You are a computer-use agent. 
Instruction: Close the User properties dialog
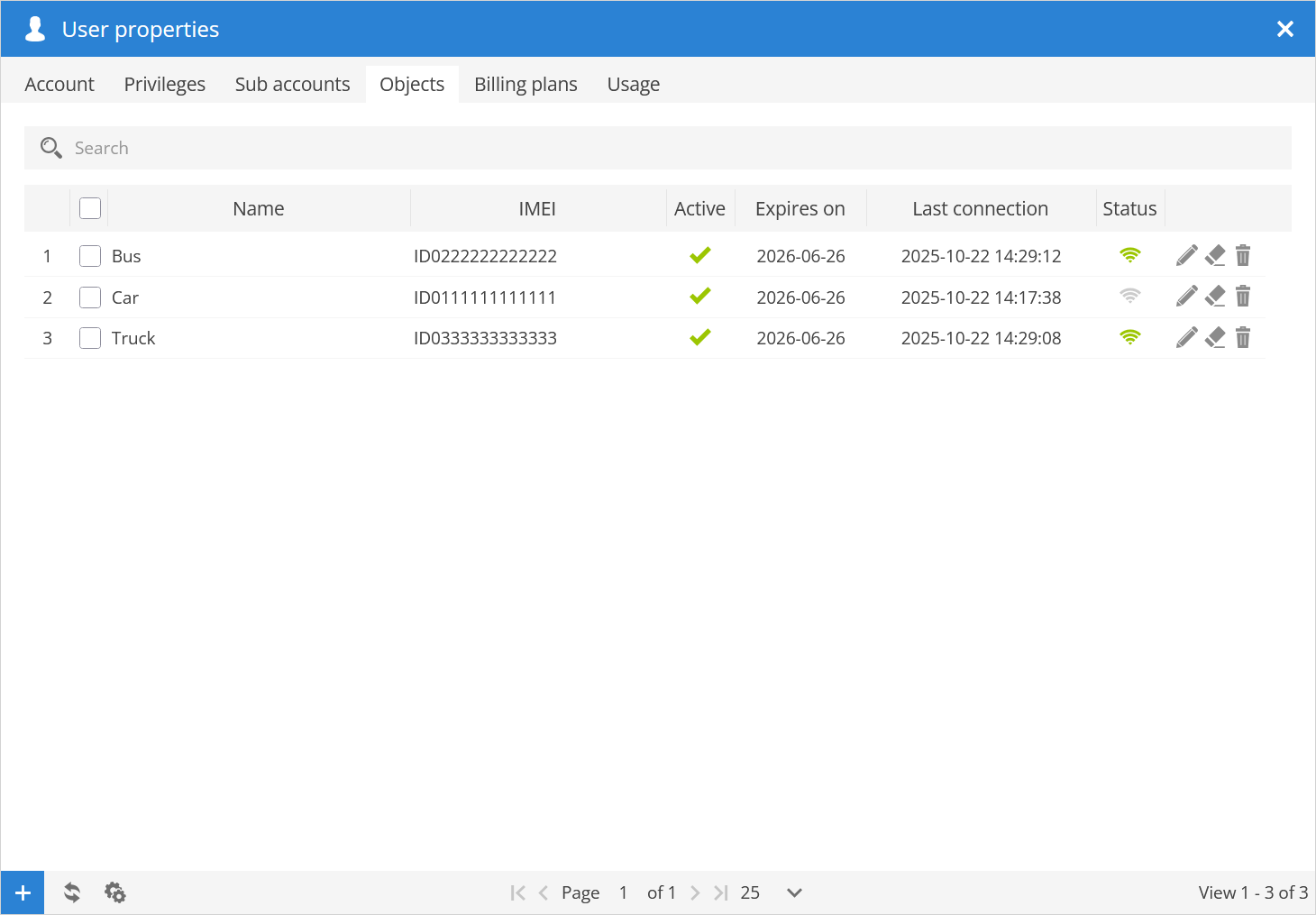point(1285,29)
